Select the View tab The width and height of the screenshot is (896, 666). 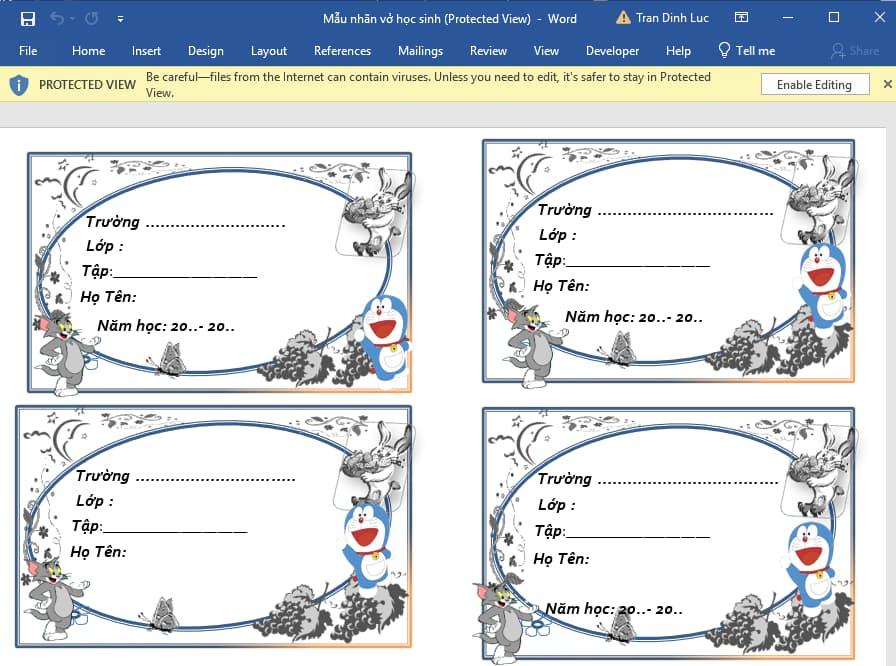click(546, 51)
